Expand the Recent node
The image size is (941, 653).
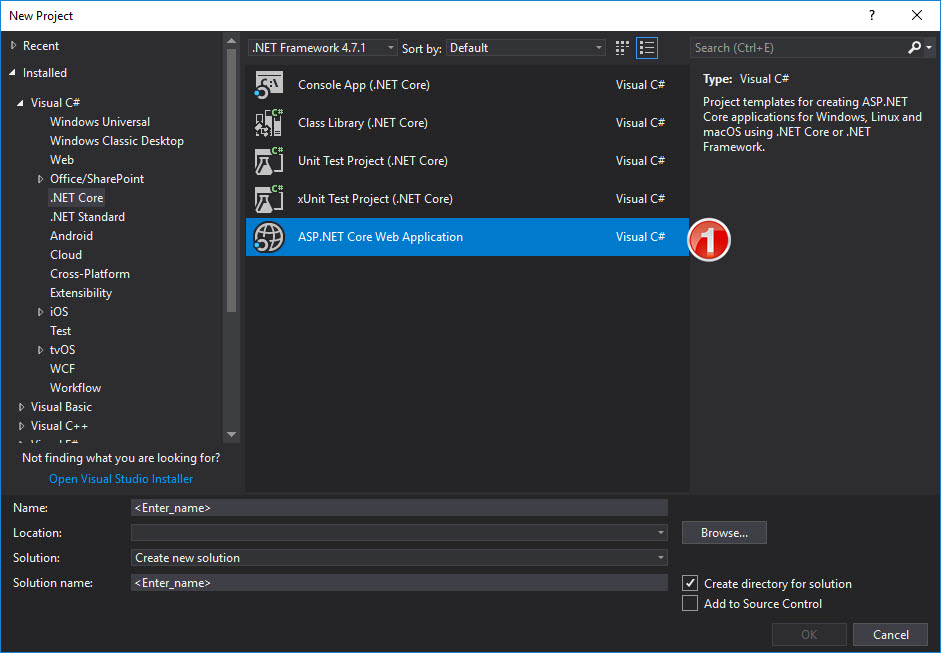[x=13, y=46]
